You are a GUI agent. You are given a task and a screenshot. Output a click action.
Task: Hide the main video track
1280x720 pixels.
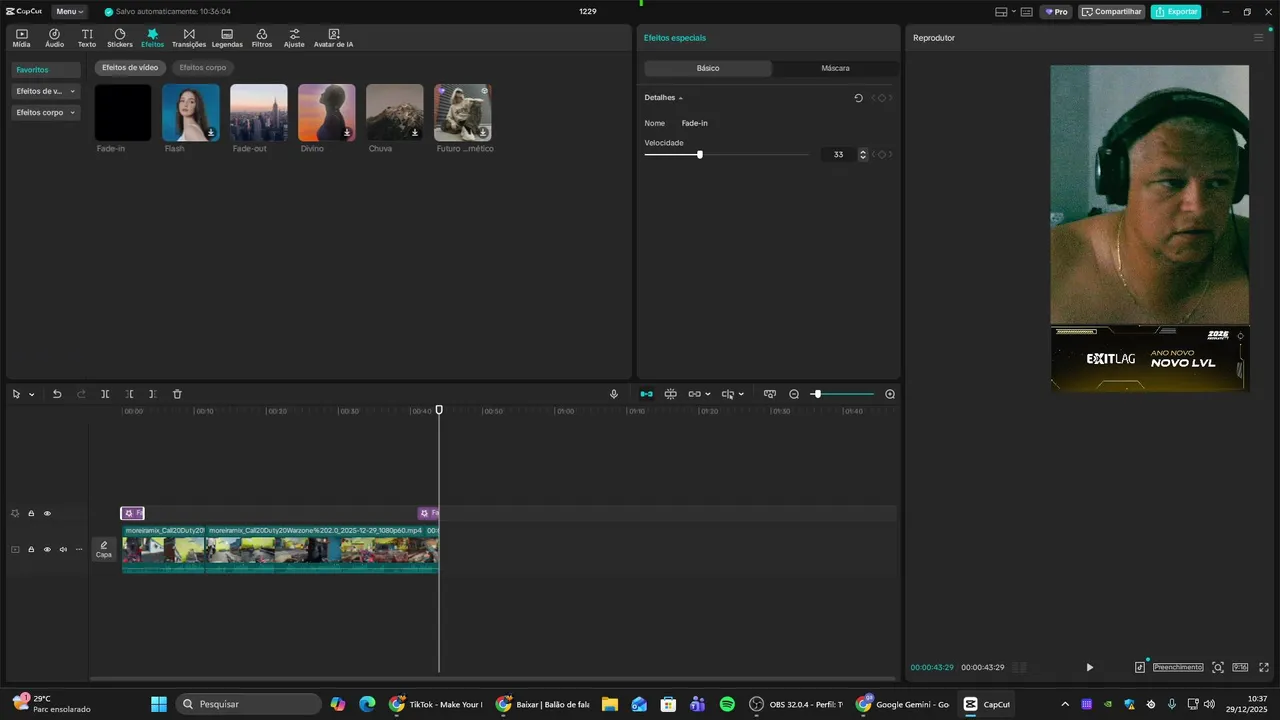point(47,549)
